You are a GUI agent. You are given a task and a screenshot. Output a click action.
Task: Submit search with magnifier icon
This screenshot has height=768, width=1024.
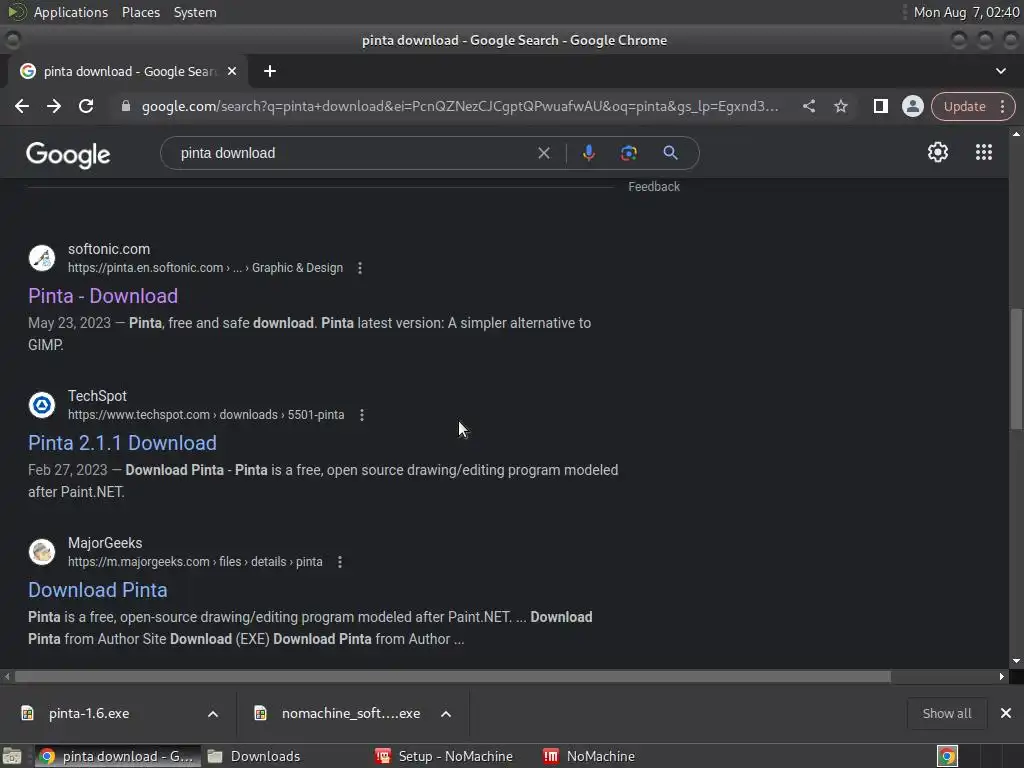tap(670, 153)
